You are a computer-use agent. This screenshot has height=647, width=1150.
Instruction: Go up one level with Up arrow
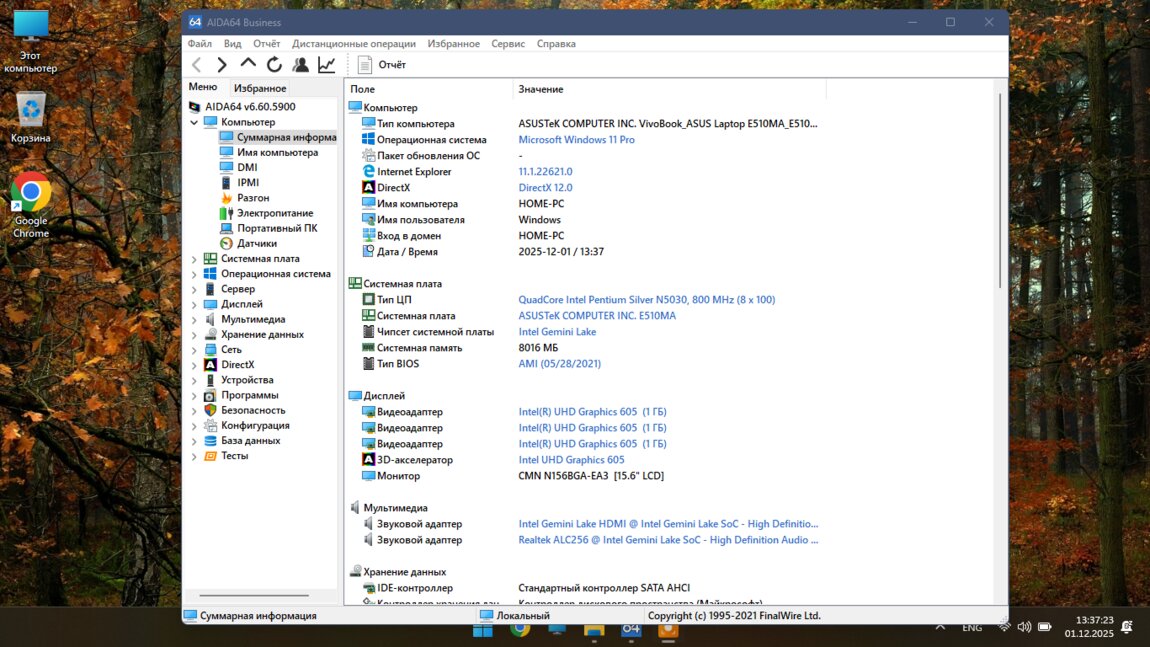(248, 64)
